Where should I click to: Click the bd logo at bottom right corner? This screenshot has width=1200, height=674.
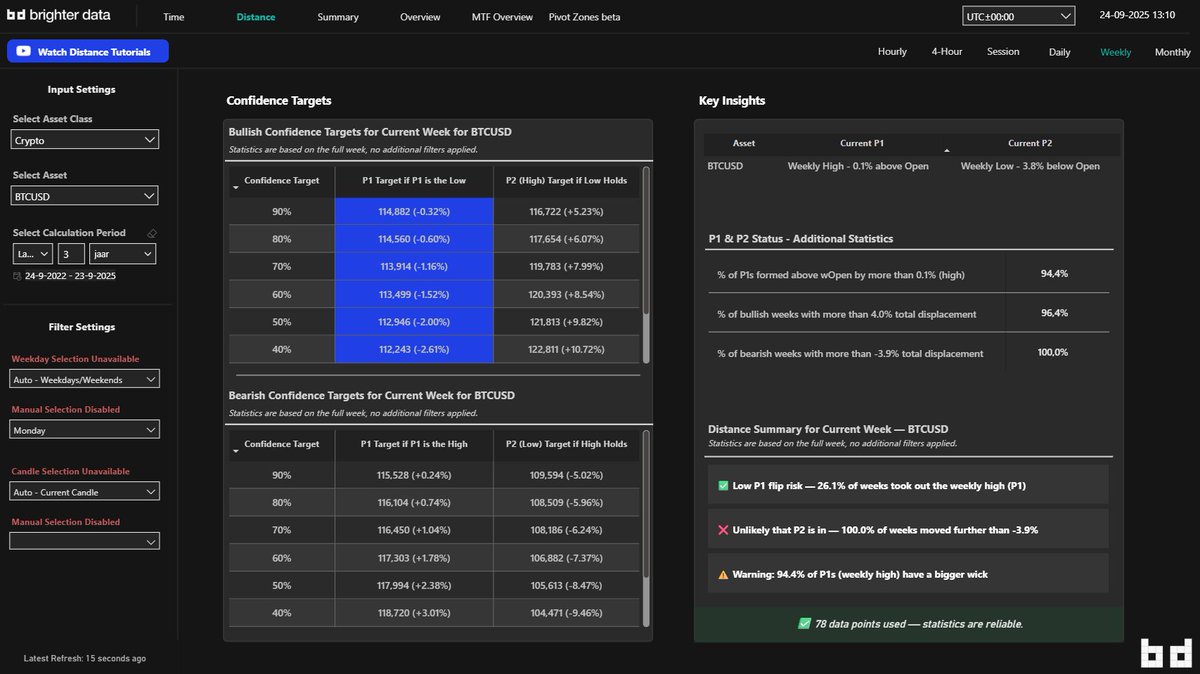point(1165,653)
